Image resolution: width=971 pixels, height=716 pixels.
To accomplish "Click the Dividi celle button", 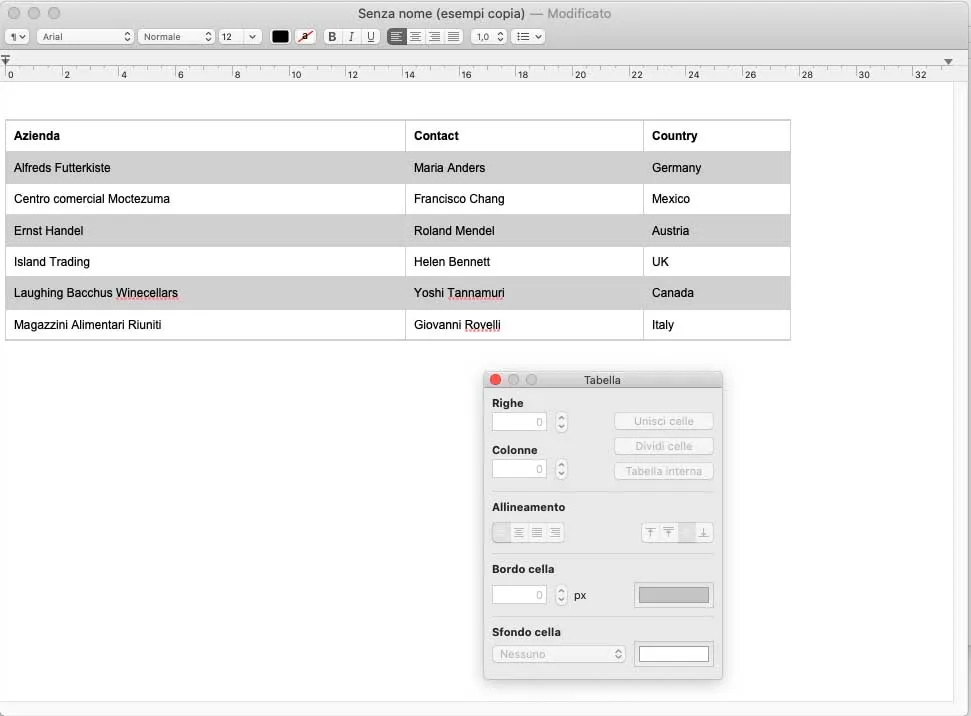I will [663, 446].
